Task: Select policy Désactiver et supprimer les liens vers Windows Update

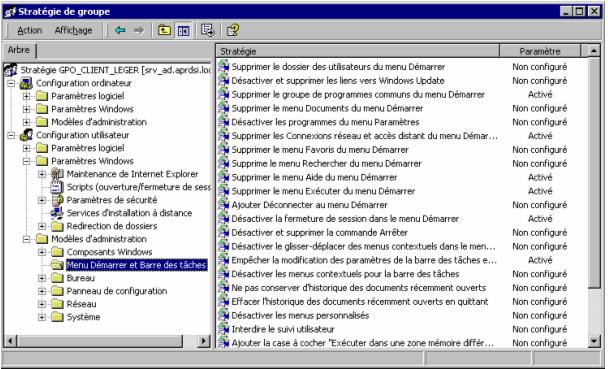Action: (x=338, y=81)
